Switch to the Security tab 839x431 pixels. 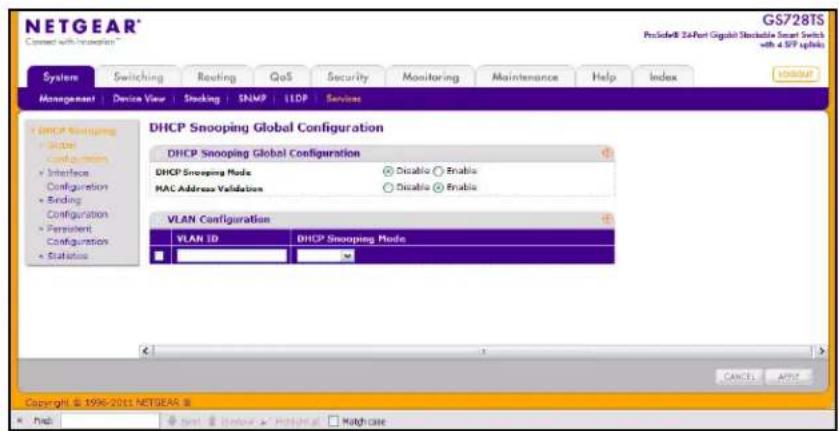pos(348,77)
